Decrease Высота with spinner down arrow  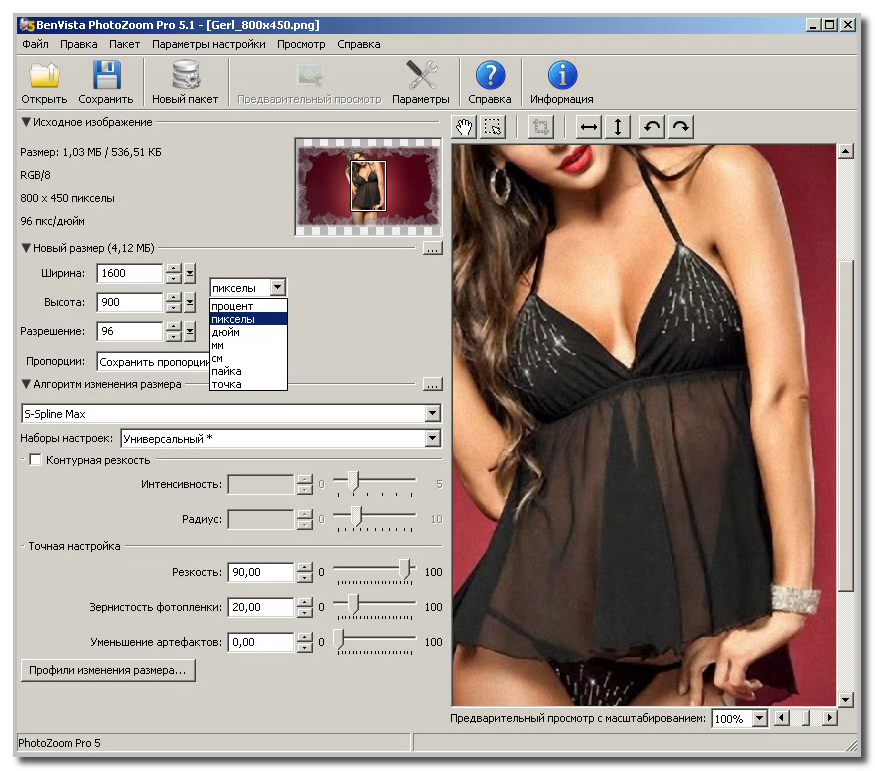pos(174,307)
